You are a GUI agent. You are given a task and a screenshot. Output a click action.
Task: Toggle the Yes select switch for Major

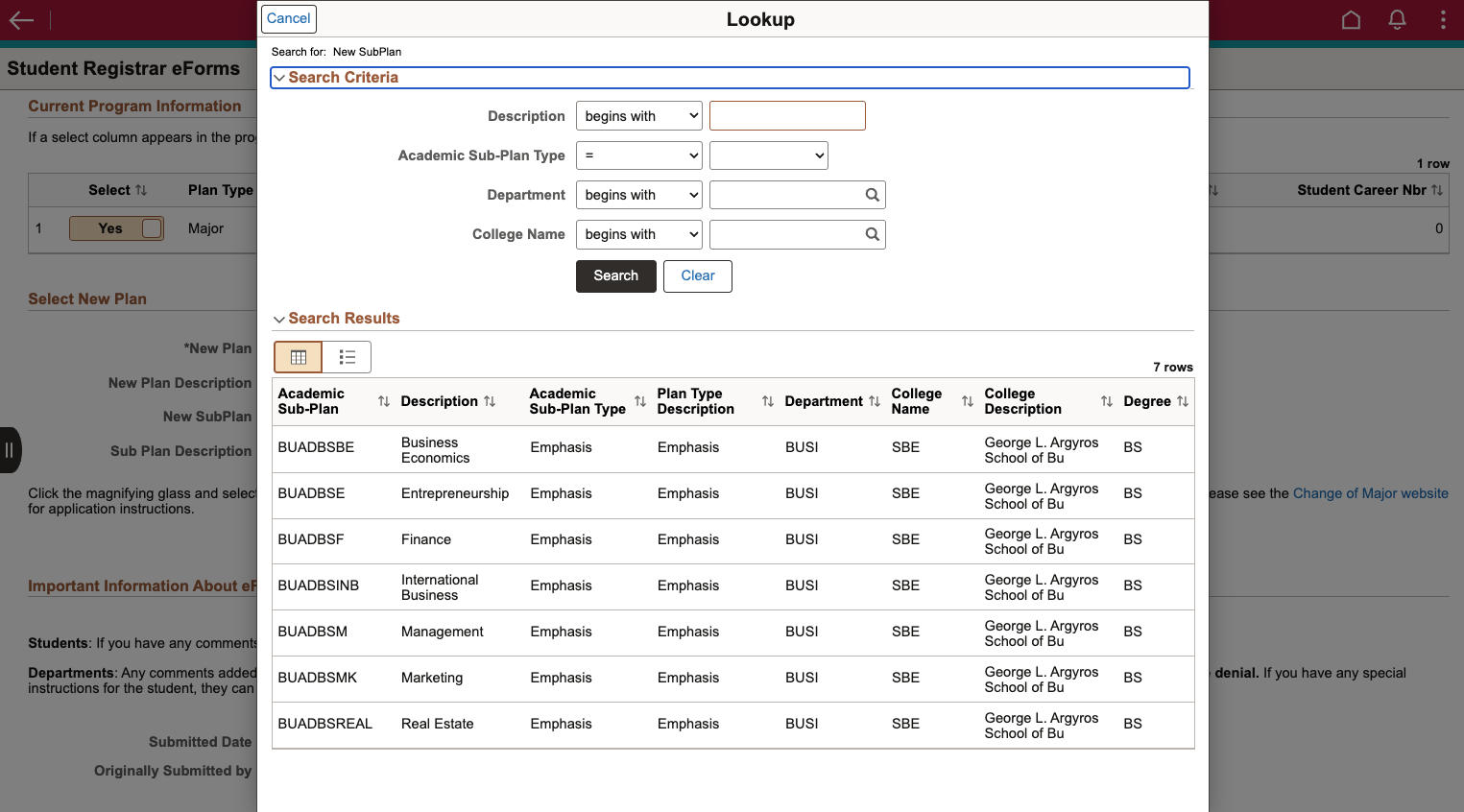tap(116, 228)
